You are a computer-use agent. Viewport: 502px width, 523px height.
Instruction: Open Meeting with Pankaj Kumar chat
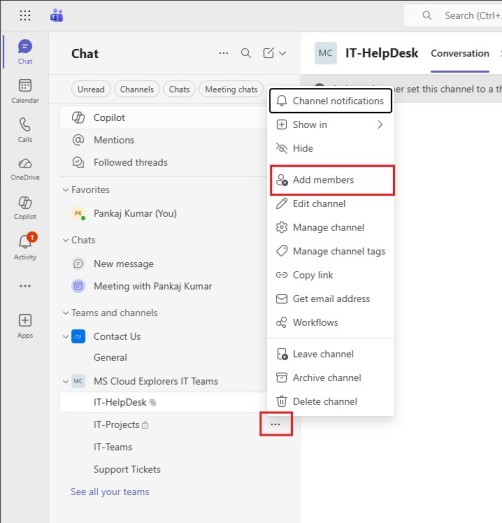[163, 286]
